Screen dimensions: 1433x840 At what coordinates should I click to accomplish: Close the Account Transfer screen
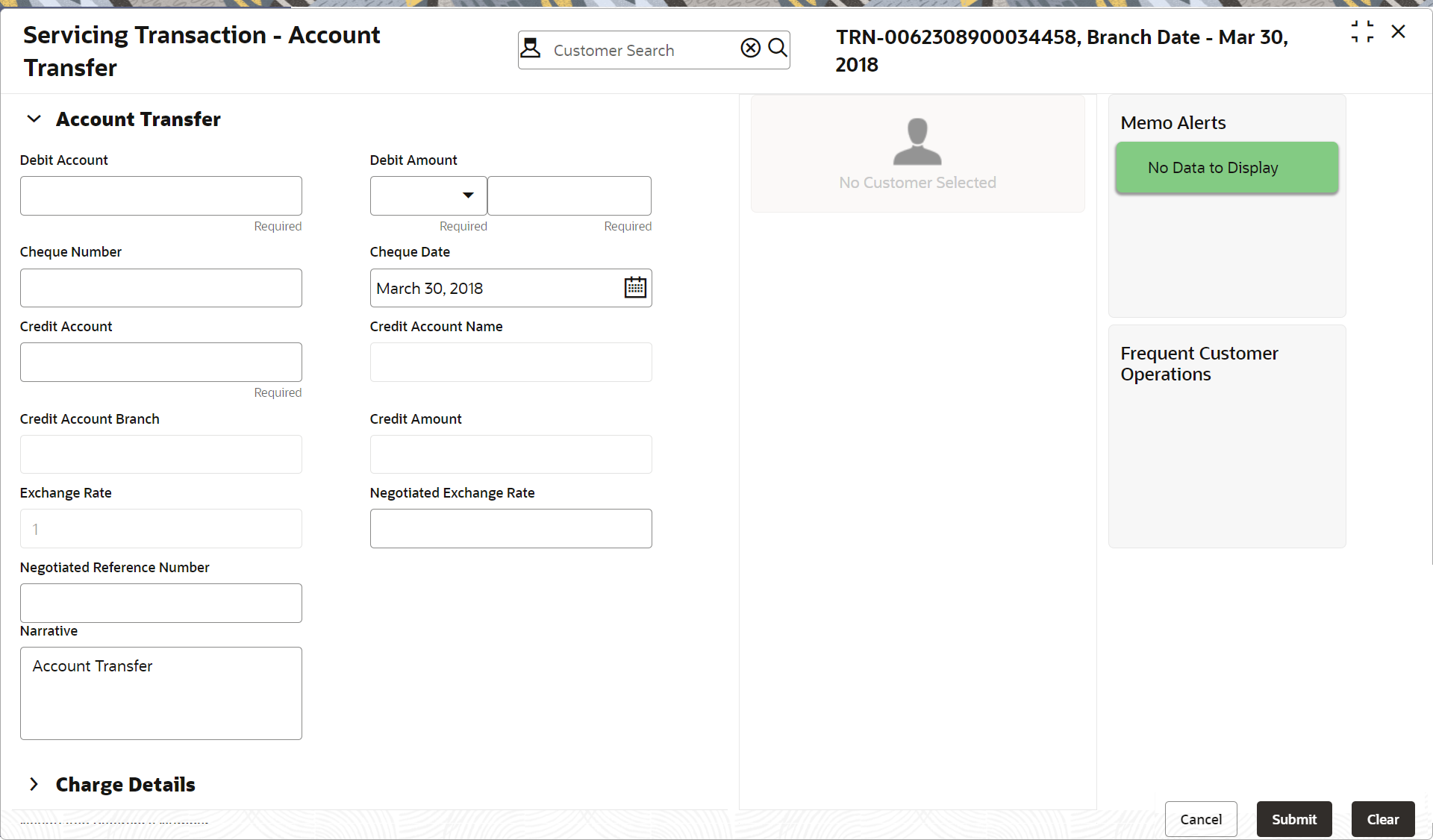[1398, 32]
